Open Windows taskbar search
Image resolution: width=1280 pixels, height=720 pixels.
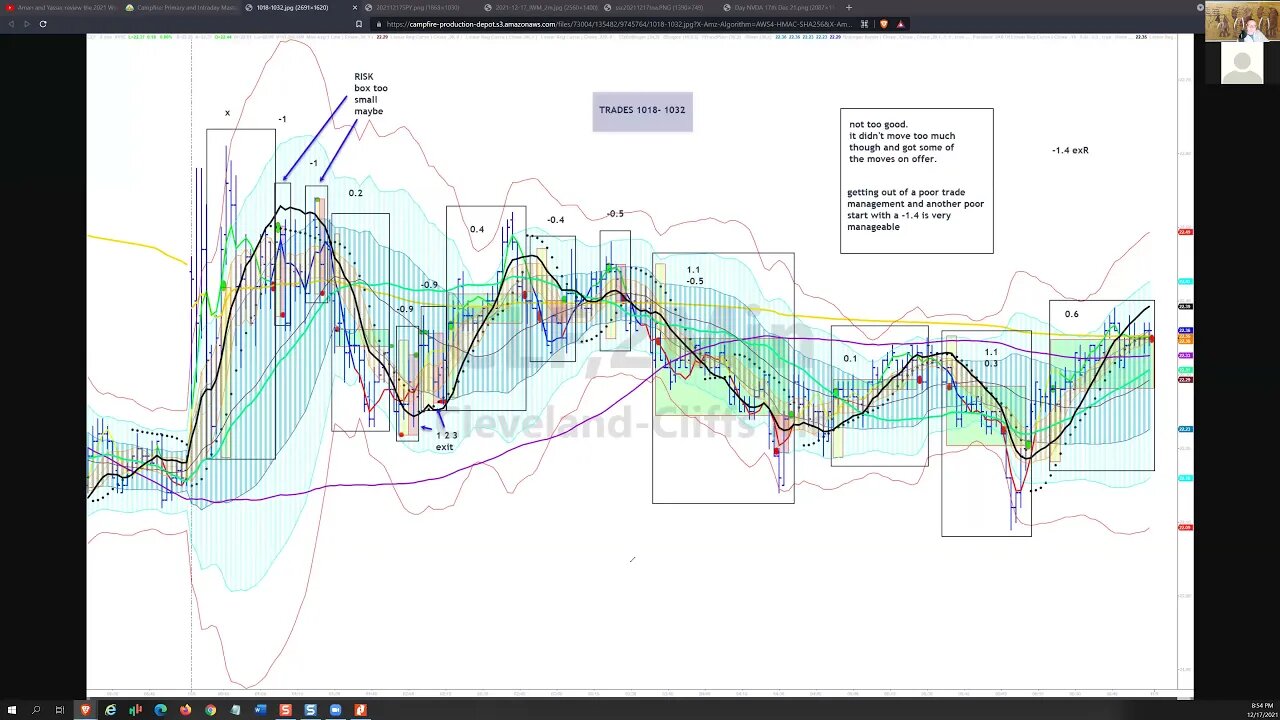point(35,710)
